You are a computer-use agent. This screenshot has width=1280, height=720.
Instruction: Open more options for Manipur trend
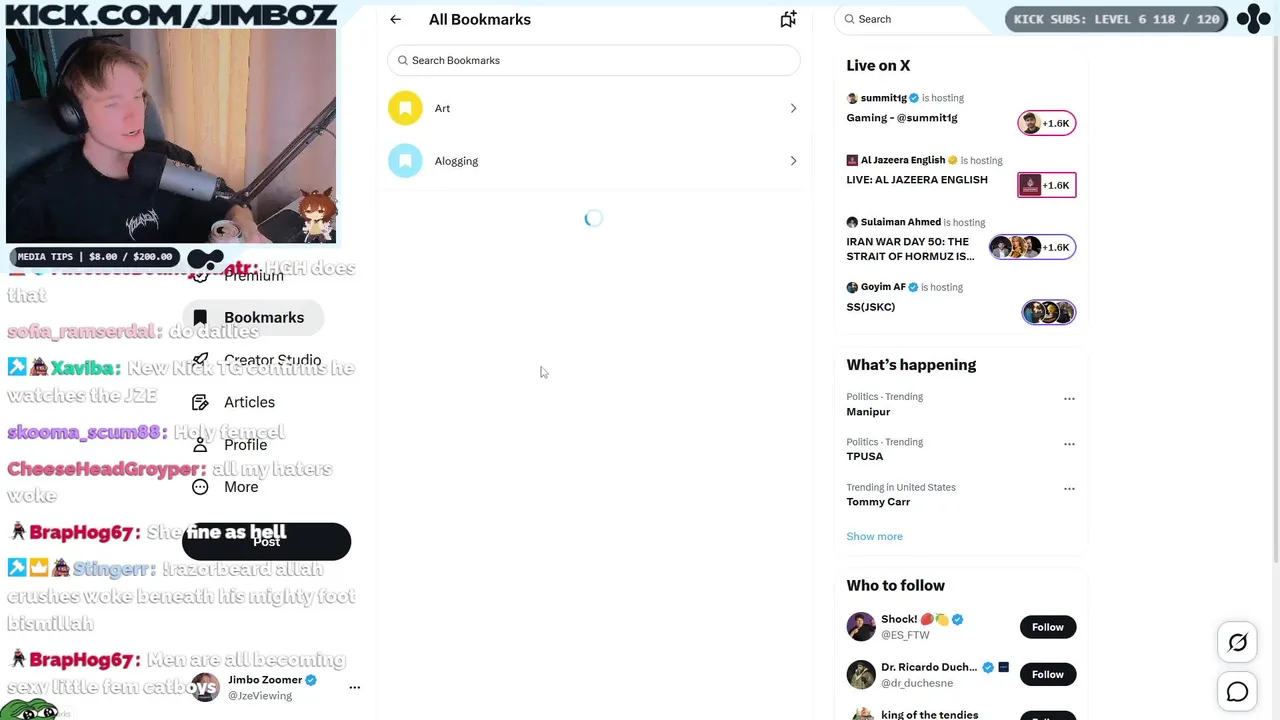[1069, 399]
